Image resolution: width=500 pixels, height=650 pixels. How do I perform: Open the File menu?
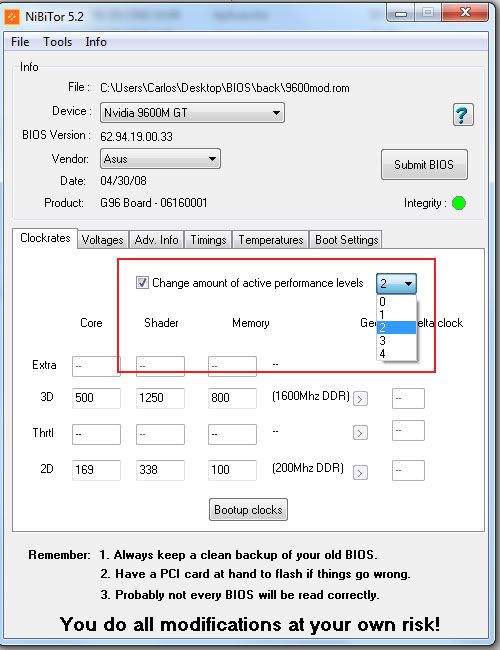coord(20,42)
